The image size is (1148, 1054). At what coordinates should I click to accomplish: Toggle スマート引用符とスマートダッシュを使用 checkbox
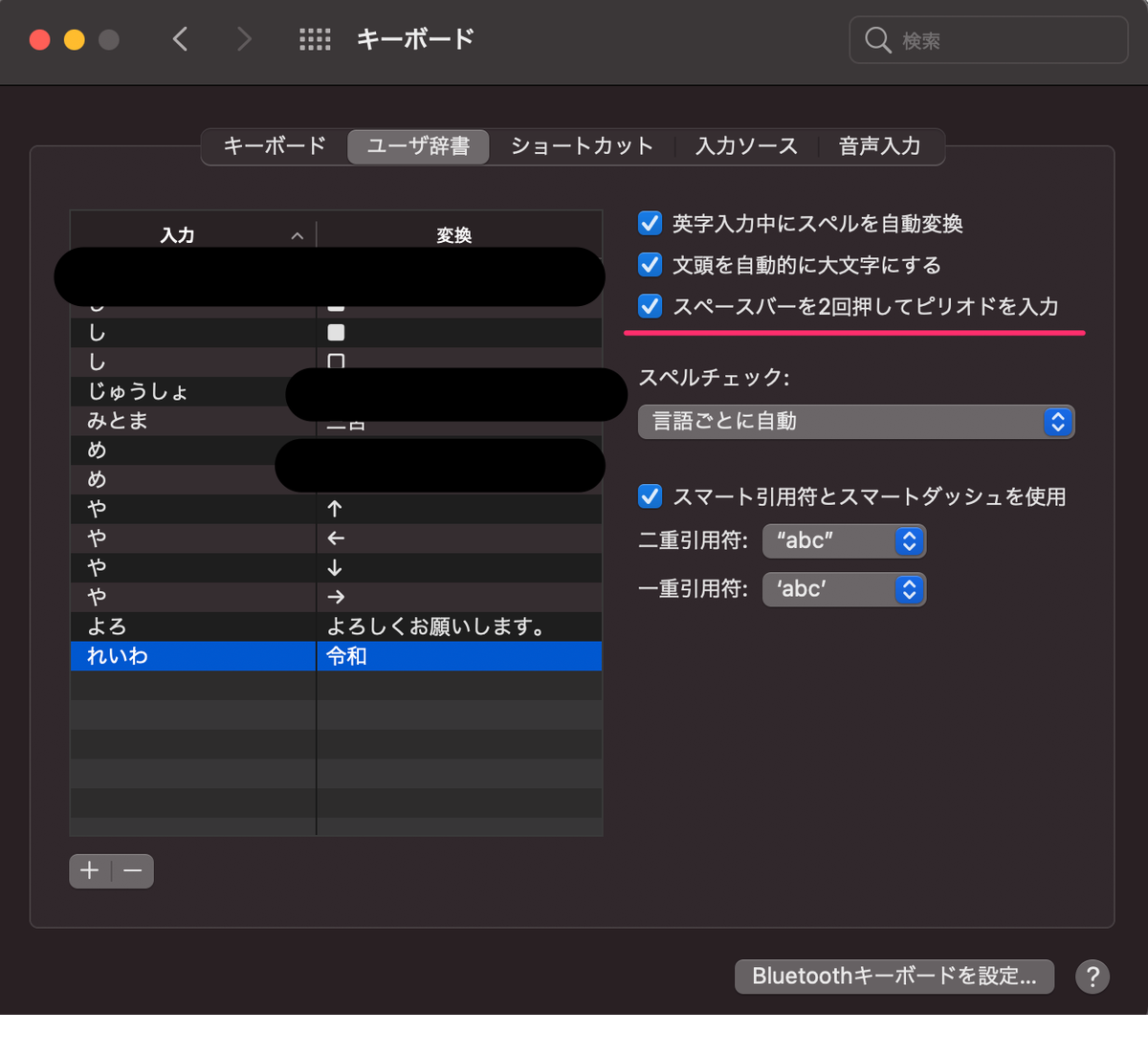click(x=650, y=496)
